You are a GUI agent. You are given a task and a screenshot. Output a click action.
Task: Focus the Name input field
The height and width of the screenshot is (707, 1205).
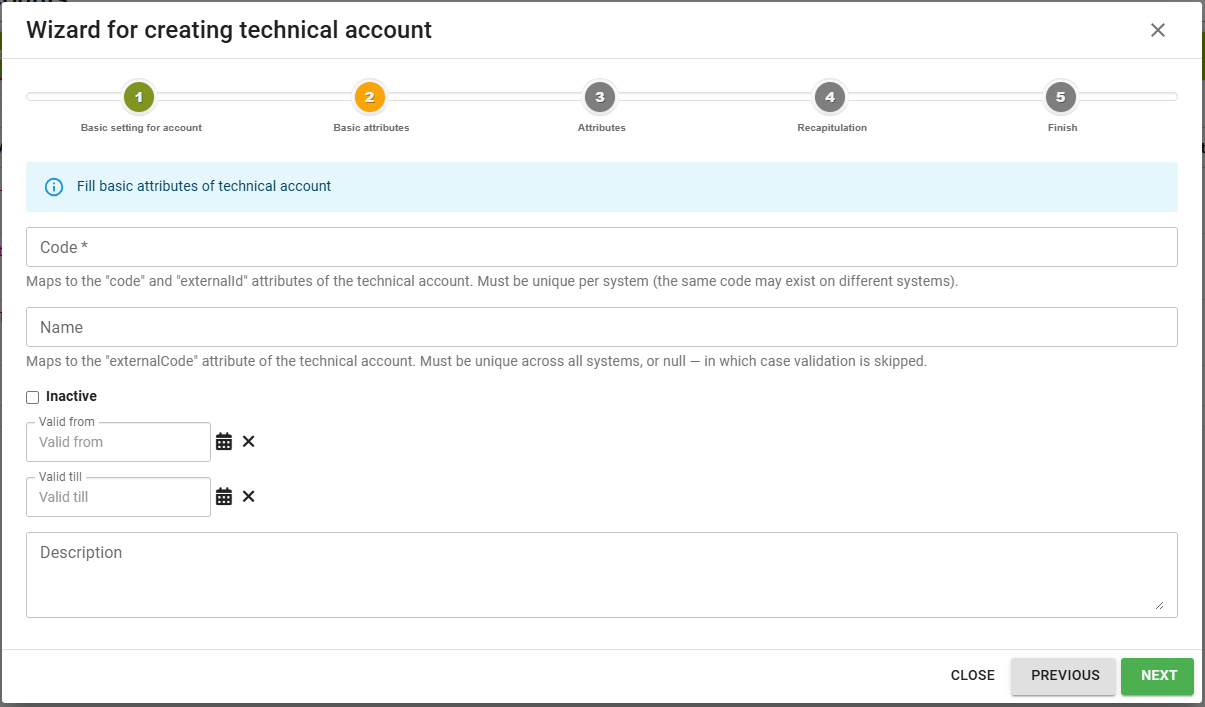[602, 327]
